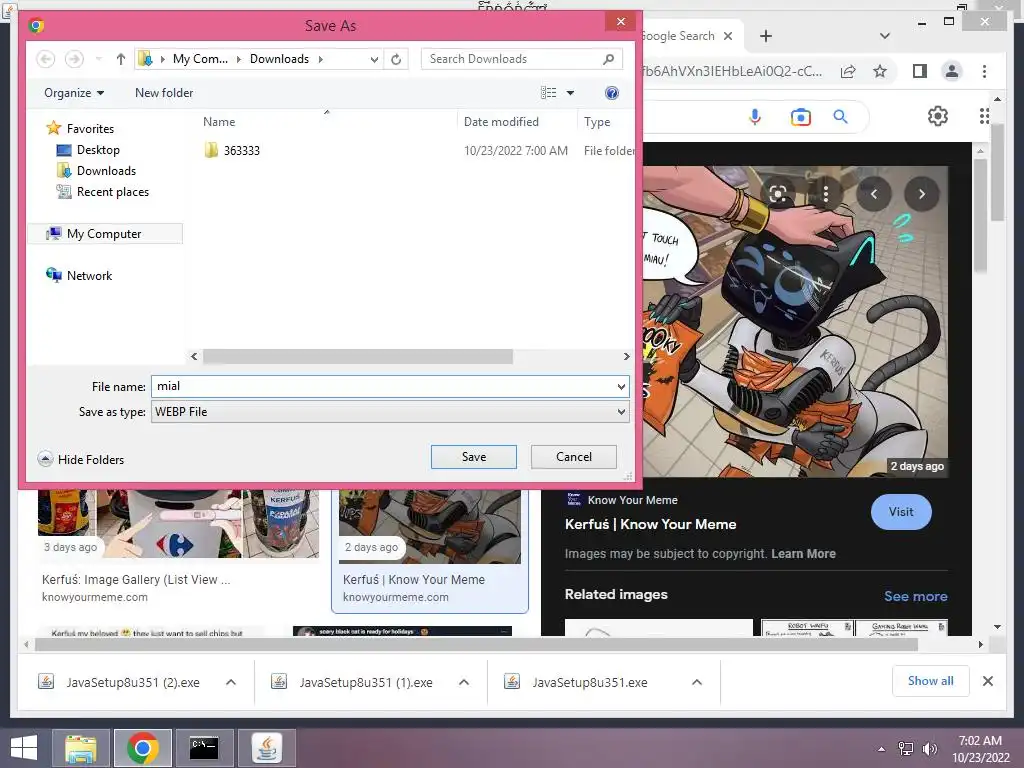Image resolution: width=1024 pixels, height=768 pixels.
Task: Open a new Chrome tab
Action: (766, 36)
